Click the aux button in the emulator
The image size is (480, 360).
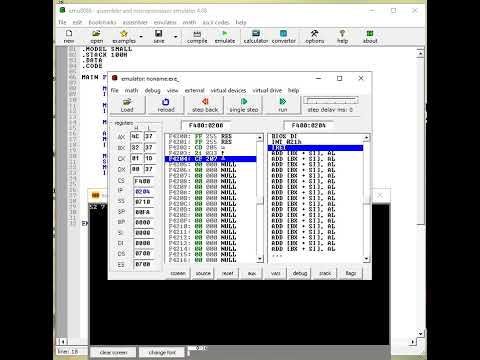click(252, 273)
